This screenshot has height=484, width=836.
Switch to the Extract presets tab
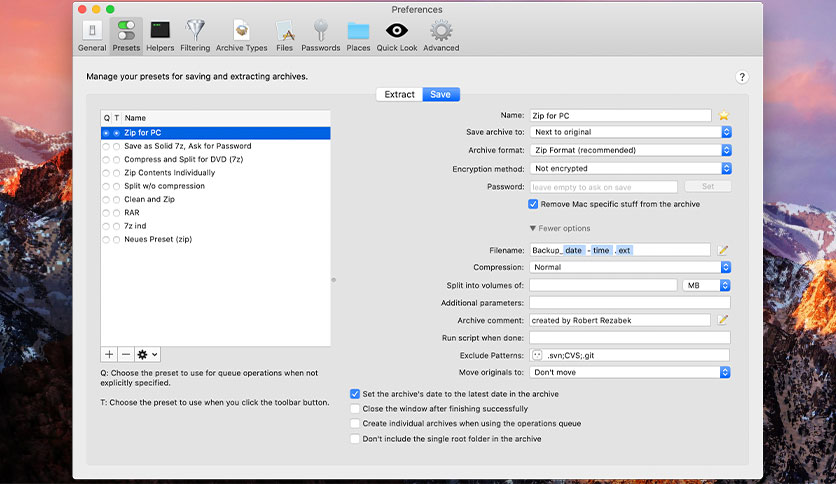tap(399, 94)
